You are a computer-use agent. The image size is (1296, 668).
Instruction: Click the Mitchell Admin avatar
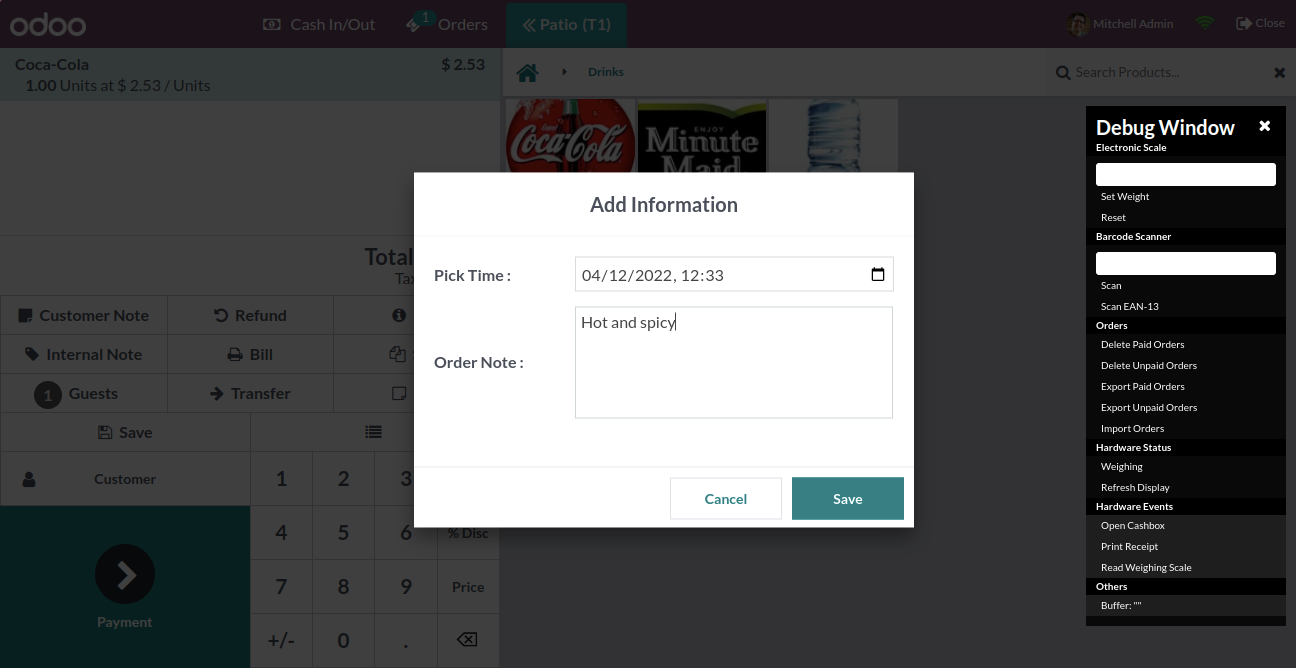click(1077, 24)
